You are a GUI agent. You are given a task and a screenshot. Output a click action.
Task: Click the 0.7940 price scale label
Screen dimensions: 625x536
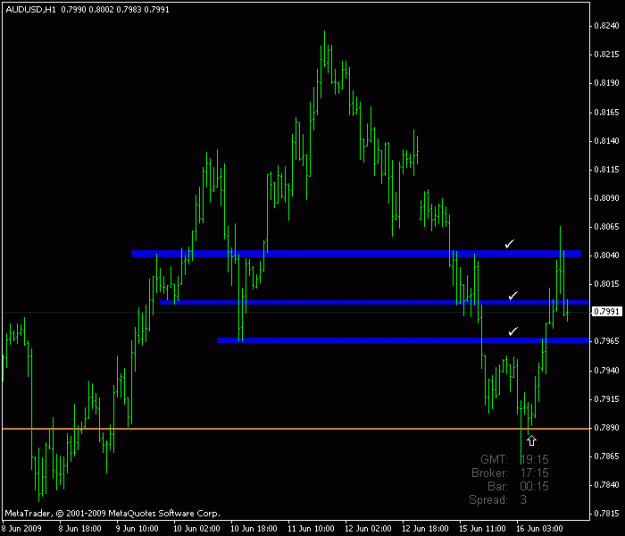(607, 370)
